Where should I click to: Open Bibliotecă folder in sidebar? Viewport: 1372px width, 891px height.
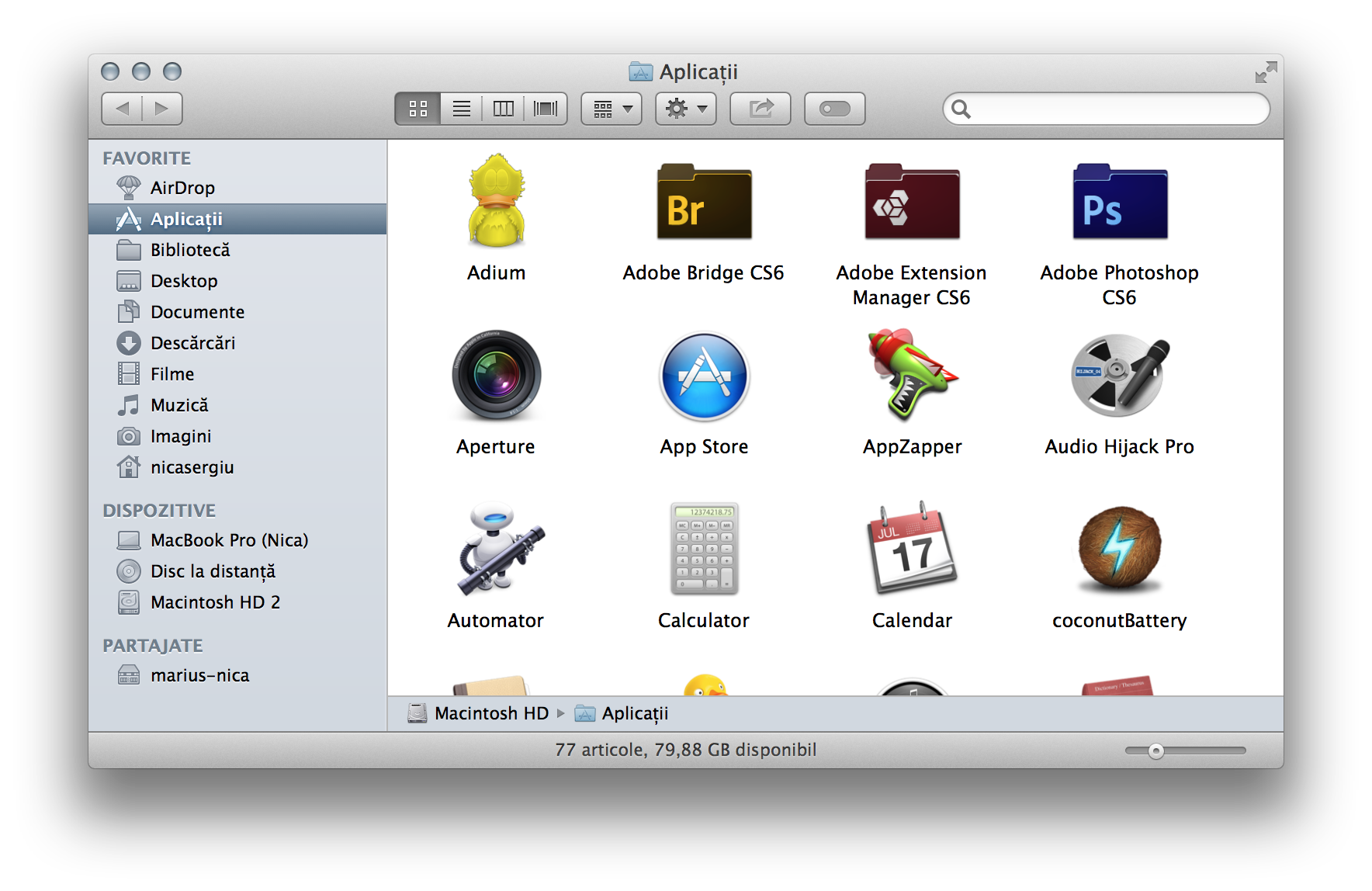pyautogui.click(x=237, y=250)
